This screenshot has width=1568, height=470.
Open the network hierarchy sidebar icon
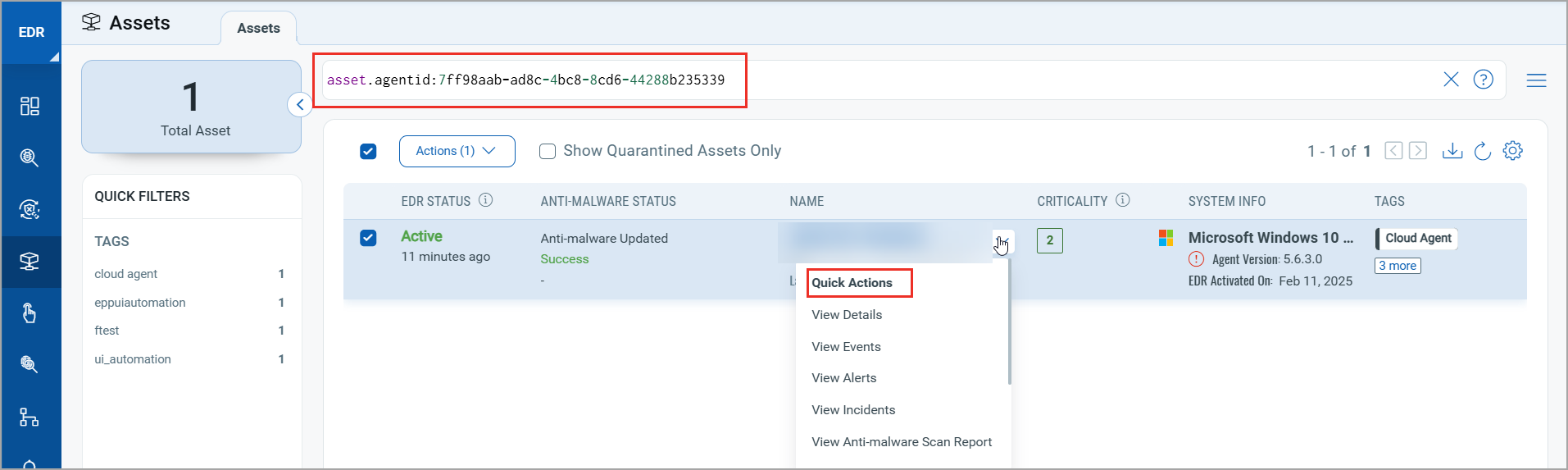pyautogui.click(x=30, y=417)
